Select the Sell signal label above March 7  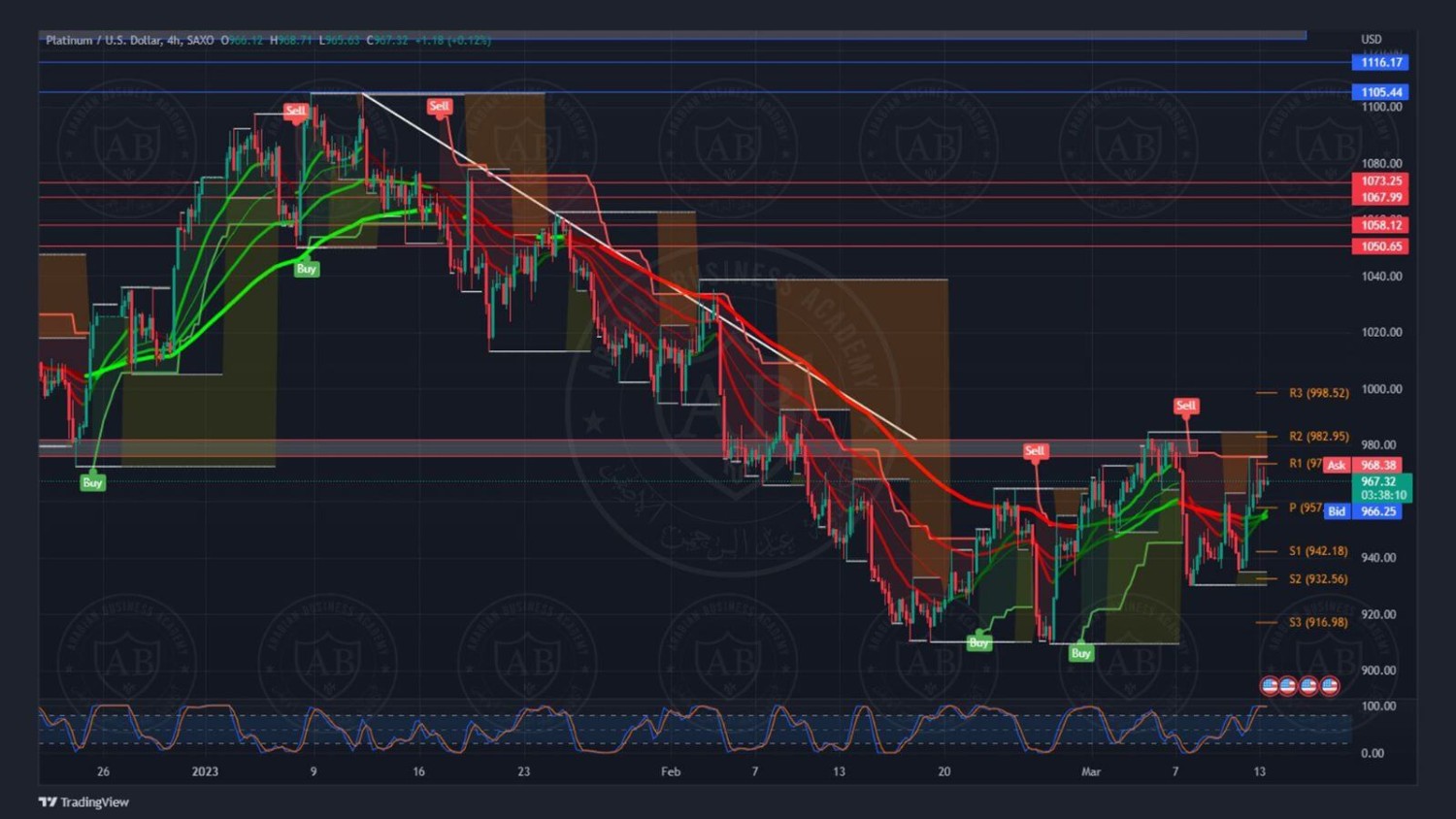1185,406
